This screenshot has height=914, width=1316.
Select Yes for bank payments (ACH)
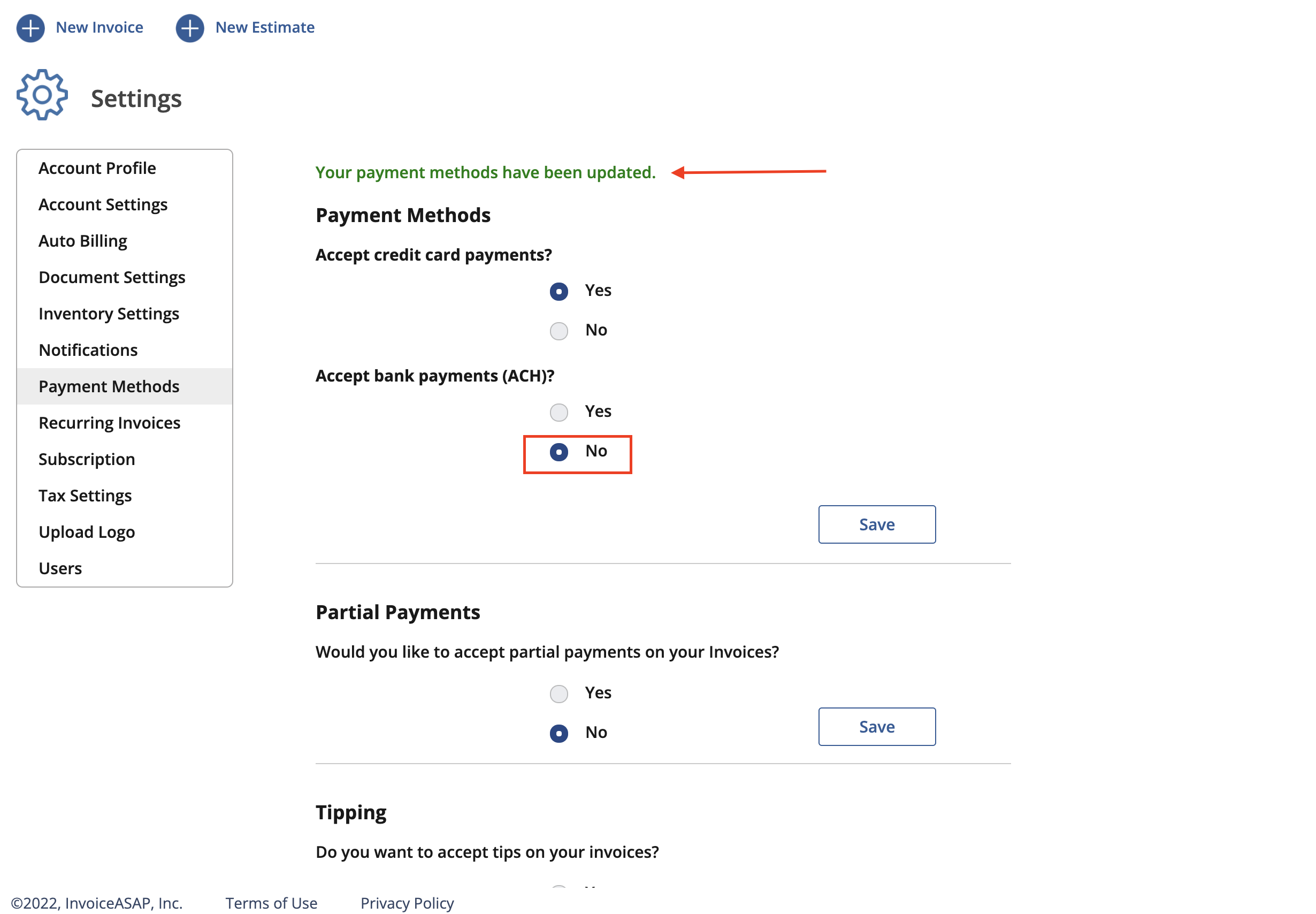tap(558, 412)
